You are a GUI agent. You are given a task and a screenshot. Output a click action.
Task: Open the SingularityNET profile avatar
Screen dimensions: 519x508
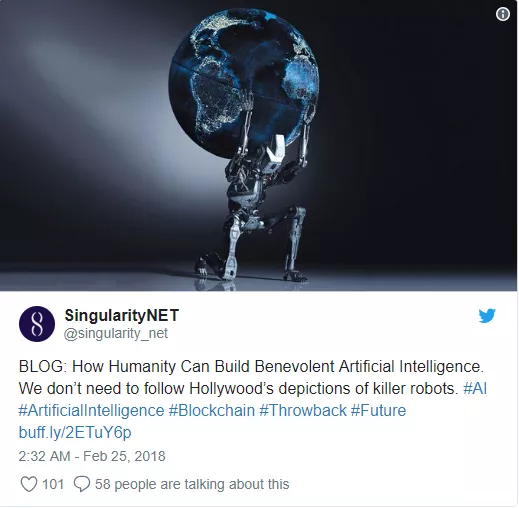point(37,324)
